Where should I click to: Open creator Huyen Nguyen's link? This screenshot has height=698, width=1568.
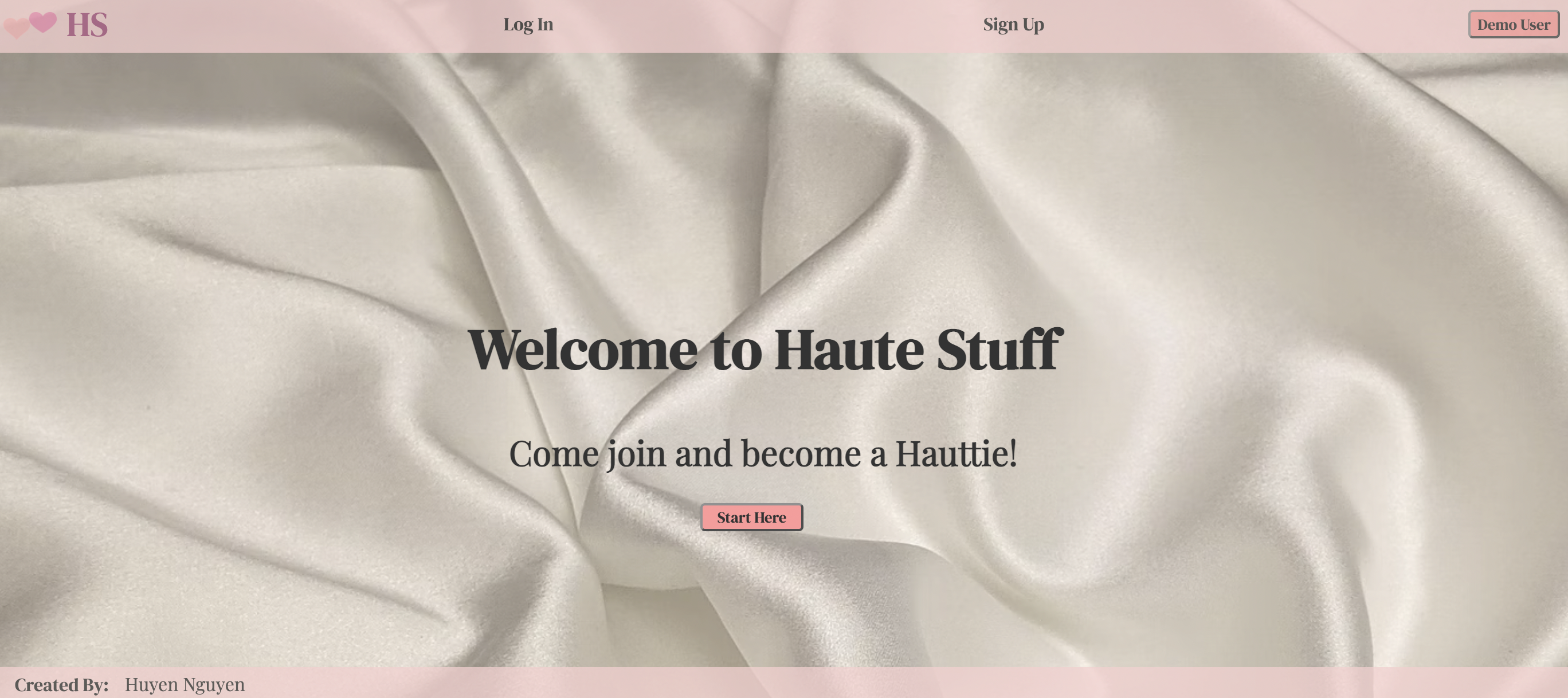tap(185, 685)
